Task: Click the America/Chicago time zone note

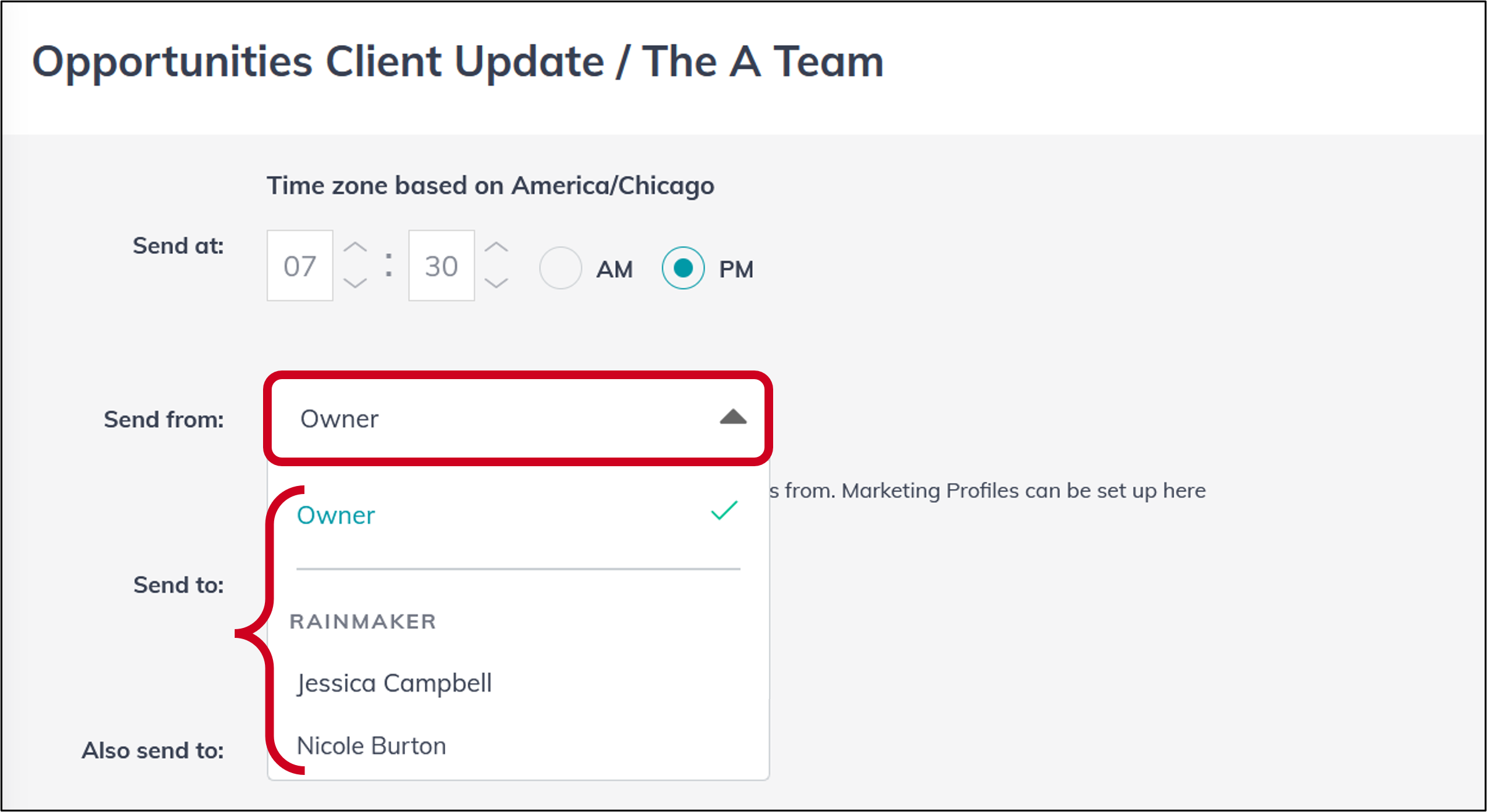Action: click(490, 186)
